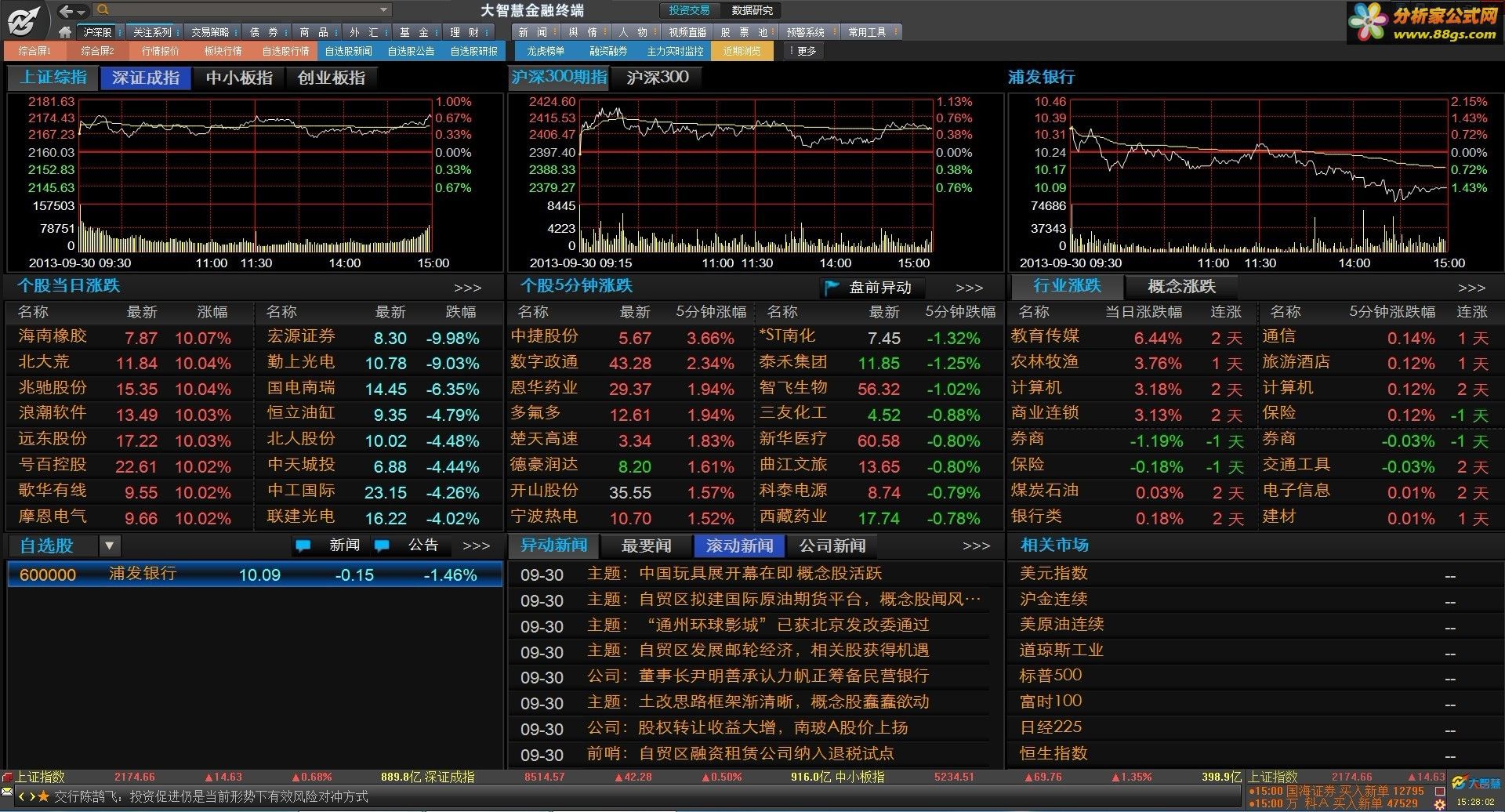Open news 自贸区融资租赁公司纳入退税试点
Image resolution: width=1505 pixels, height=812 pixels.
tap(767, 754)
